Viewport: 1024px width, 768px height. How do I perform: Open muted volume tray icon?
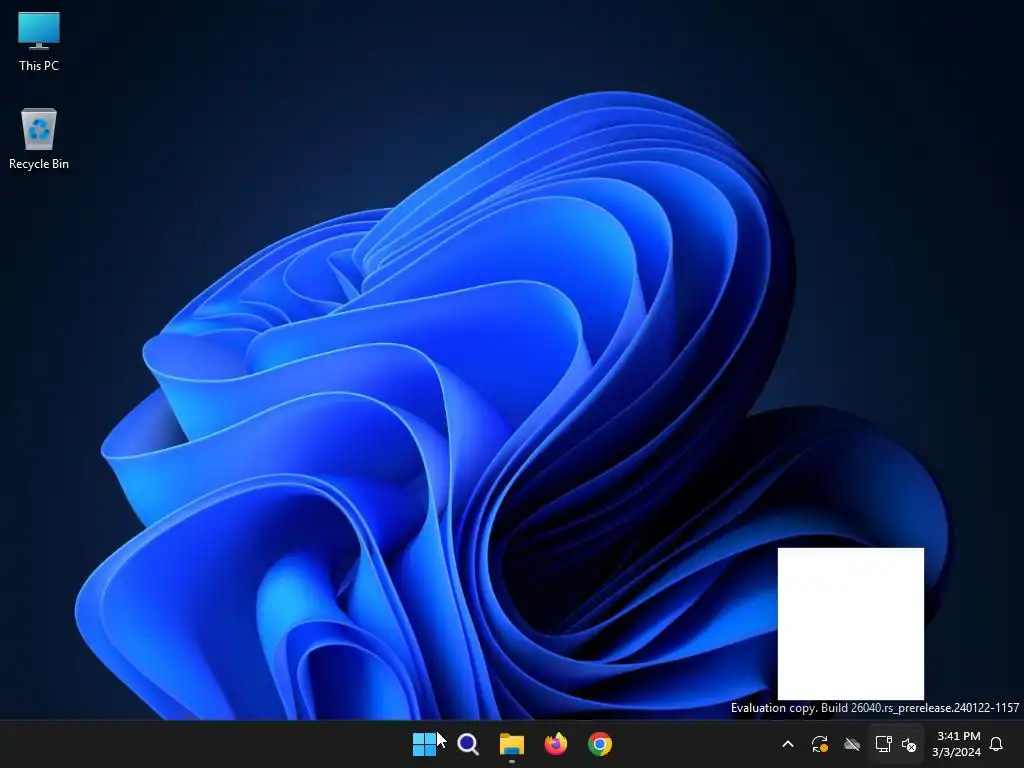908,744
